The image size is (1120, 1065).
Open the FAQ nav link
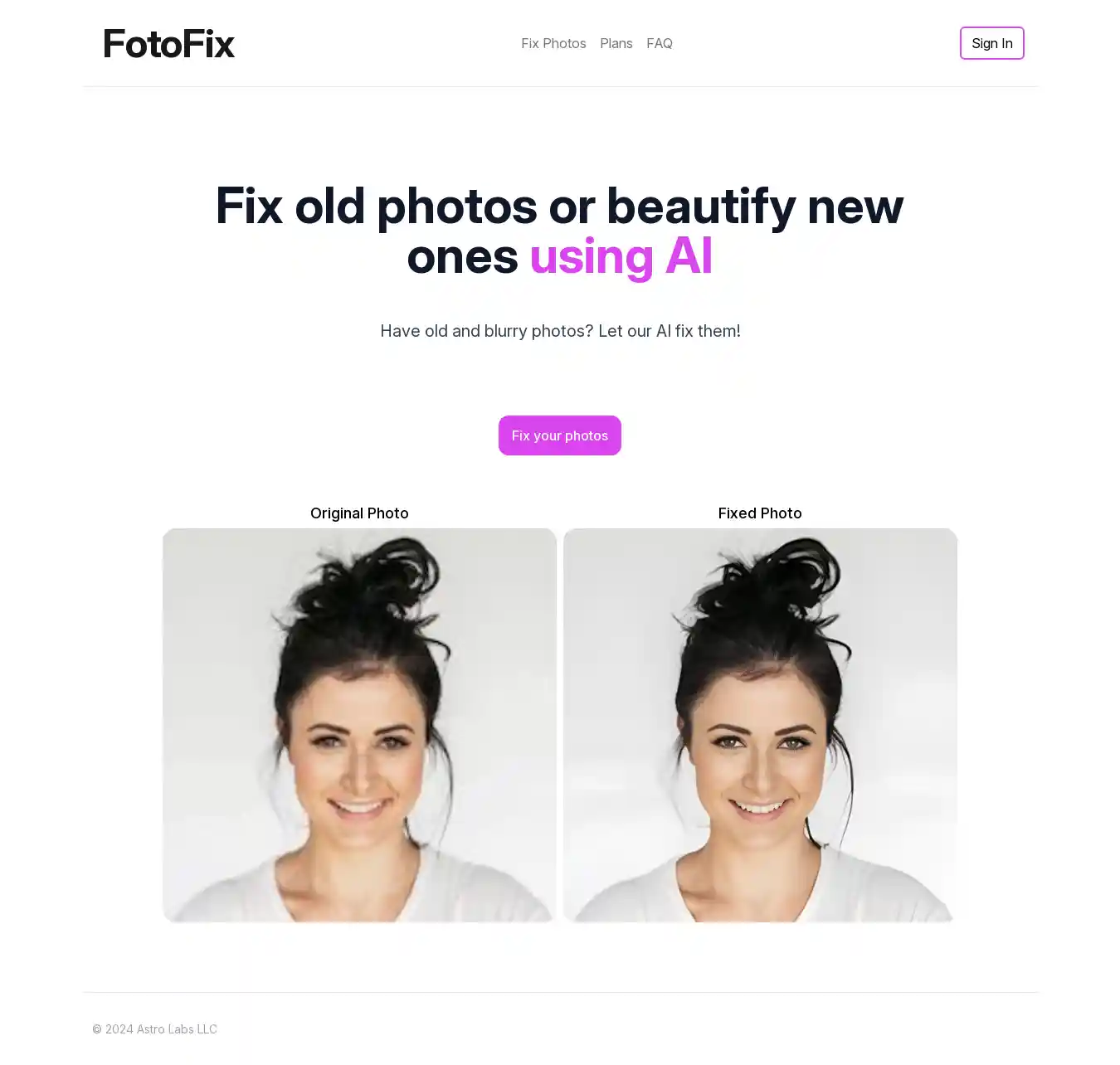pos(660,43)
